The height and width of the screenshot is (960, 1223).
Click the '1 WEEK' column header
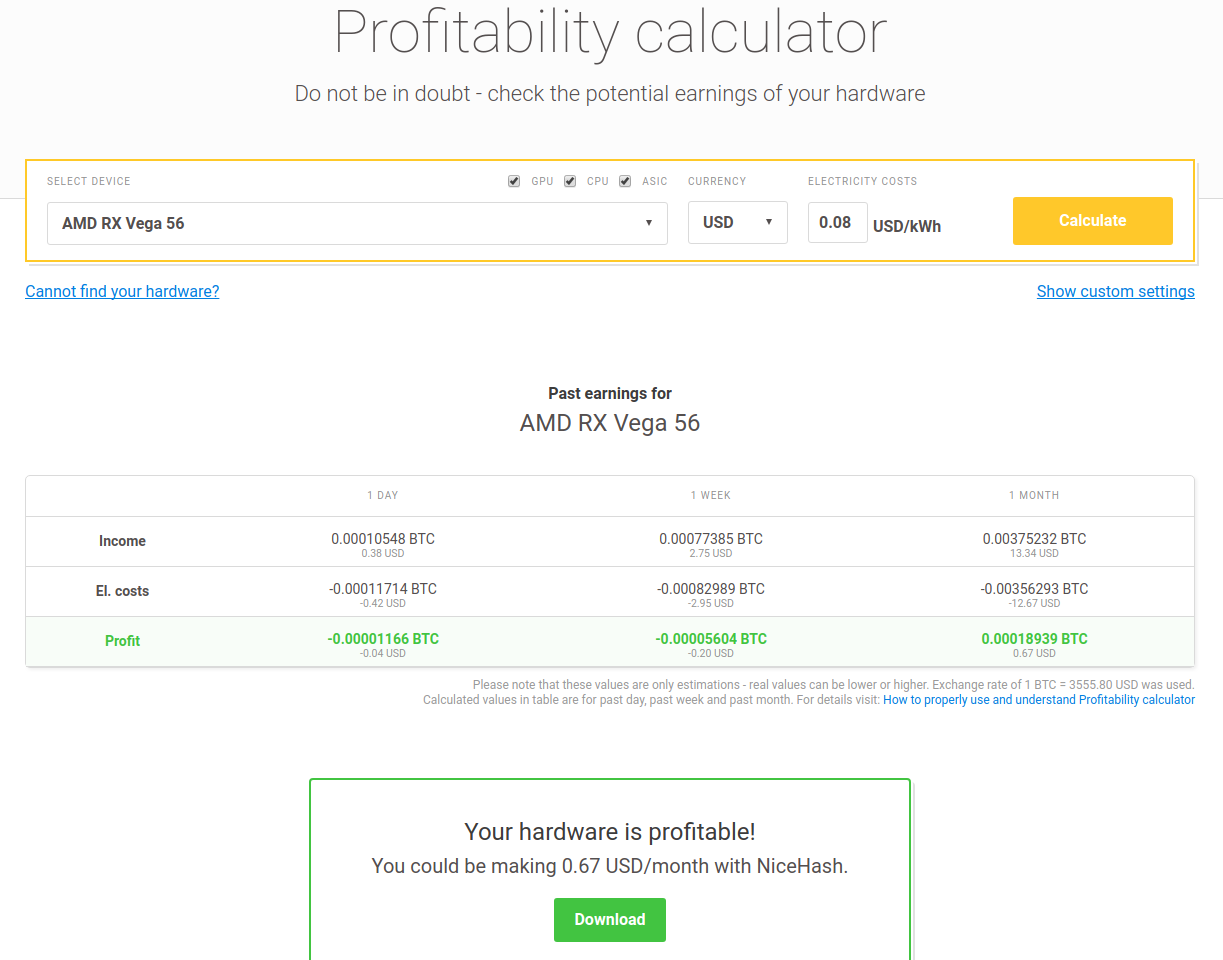(x=711, y=495)
